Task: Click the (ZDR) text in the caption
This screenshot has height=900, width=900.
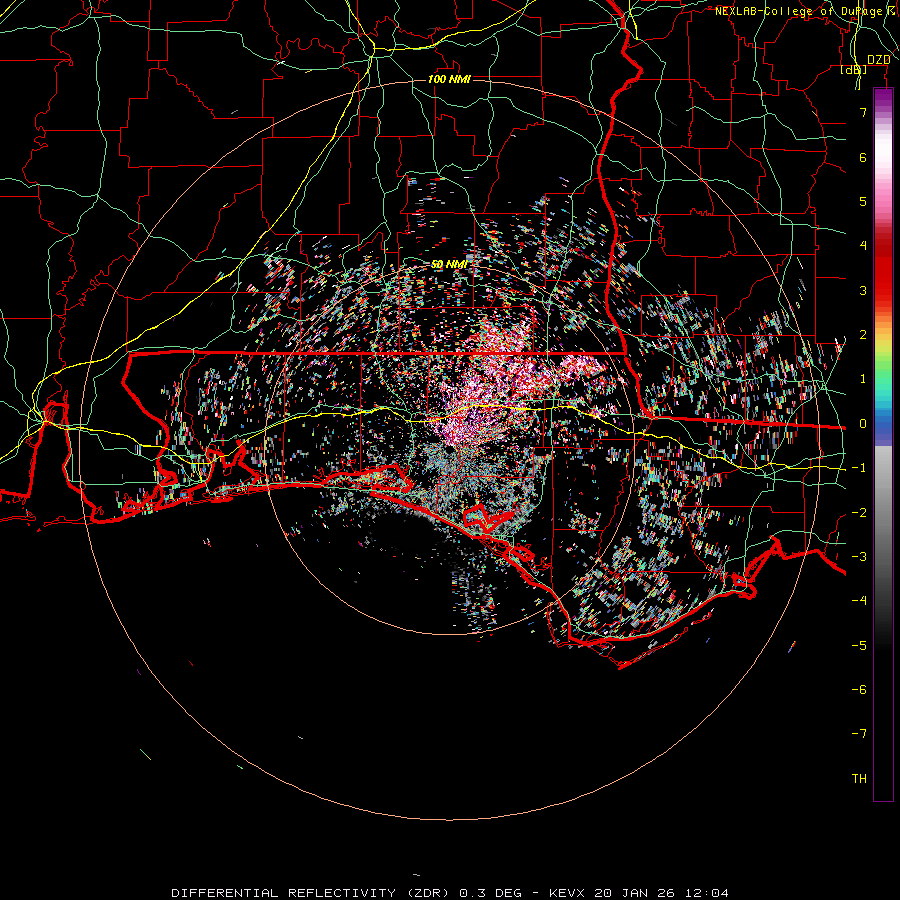Action: tap(429, 893)
